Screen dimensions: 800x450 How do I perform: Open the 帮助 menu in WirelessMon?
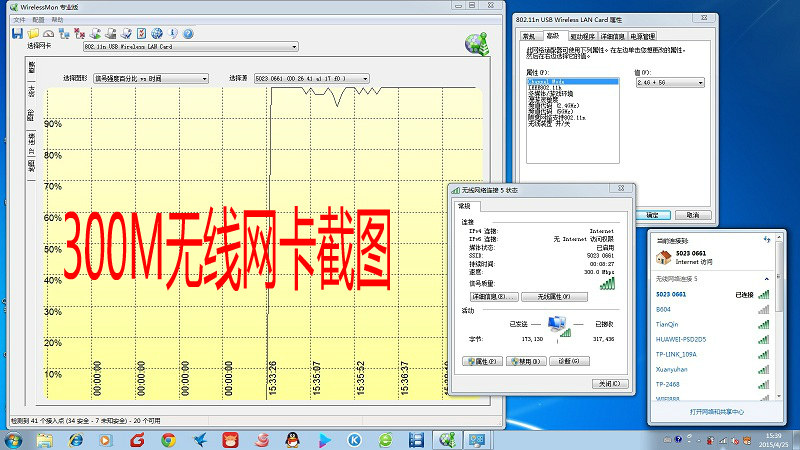(58, 20)
